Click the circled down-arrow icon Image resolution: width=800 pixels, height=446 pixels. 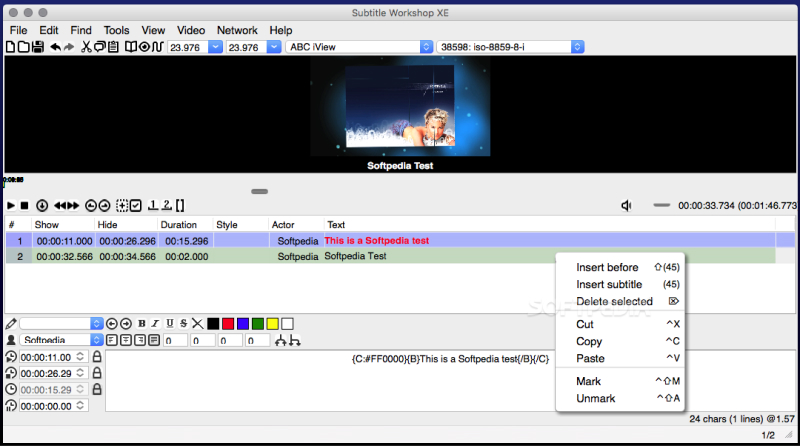(42, 206)
